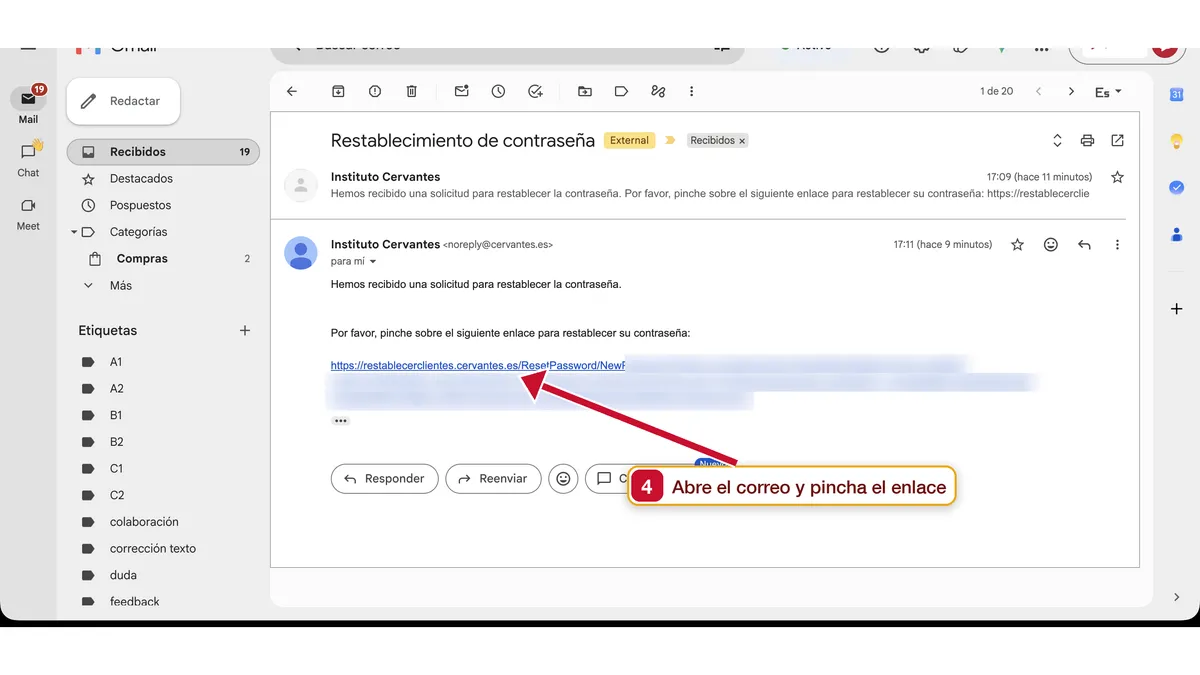Click the External badge on the subject

coord(629,141)
